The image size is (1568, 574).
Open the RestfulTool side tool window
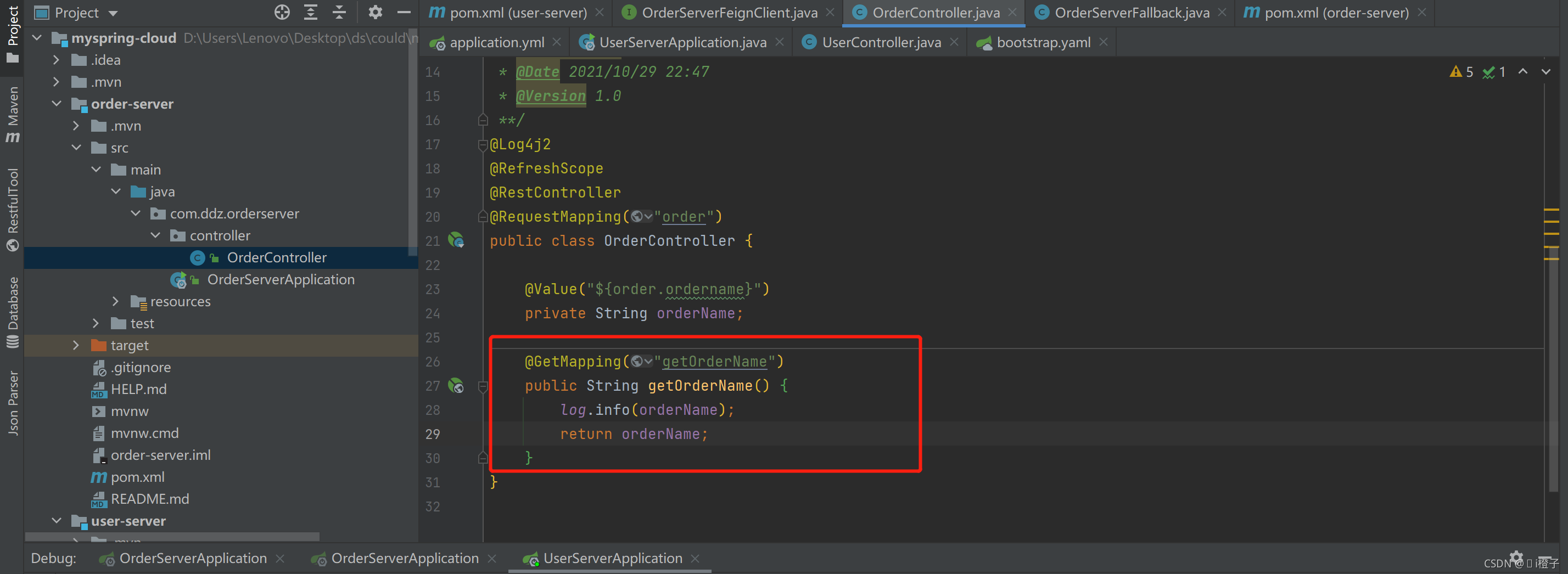tap(12, 210)
